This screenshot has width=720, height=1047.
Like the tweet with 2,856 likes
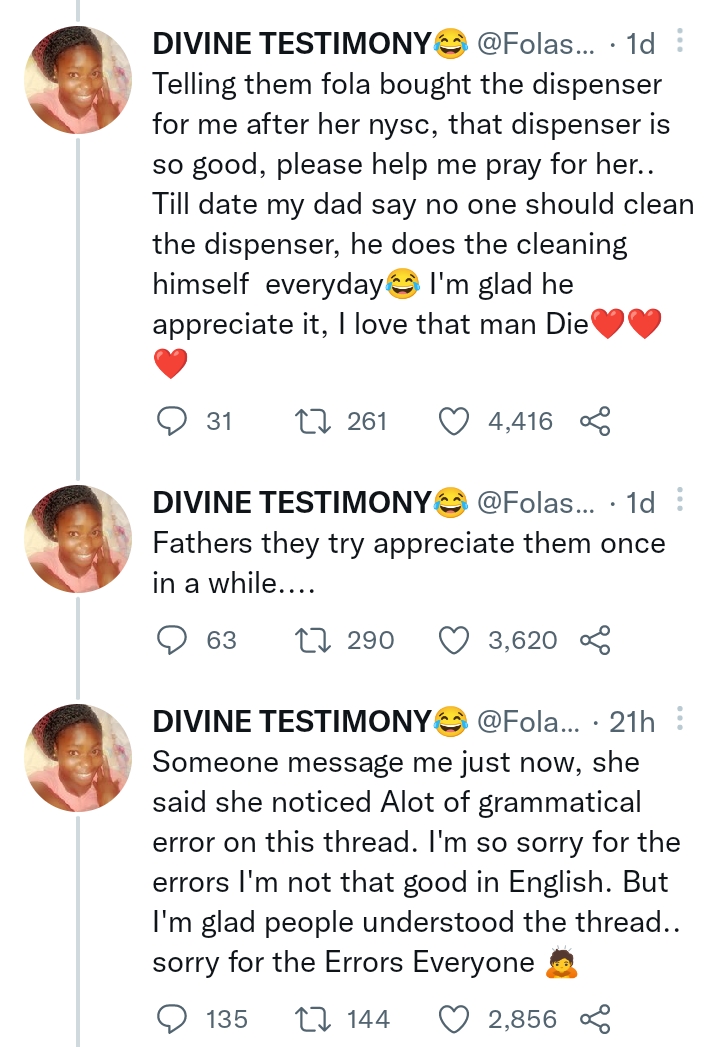[455, 1018]
